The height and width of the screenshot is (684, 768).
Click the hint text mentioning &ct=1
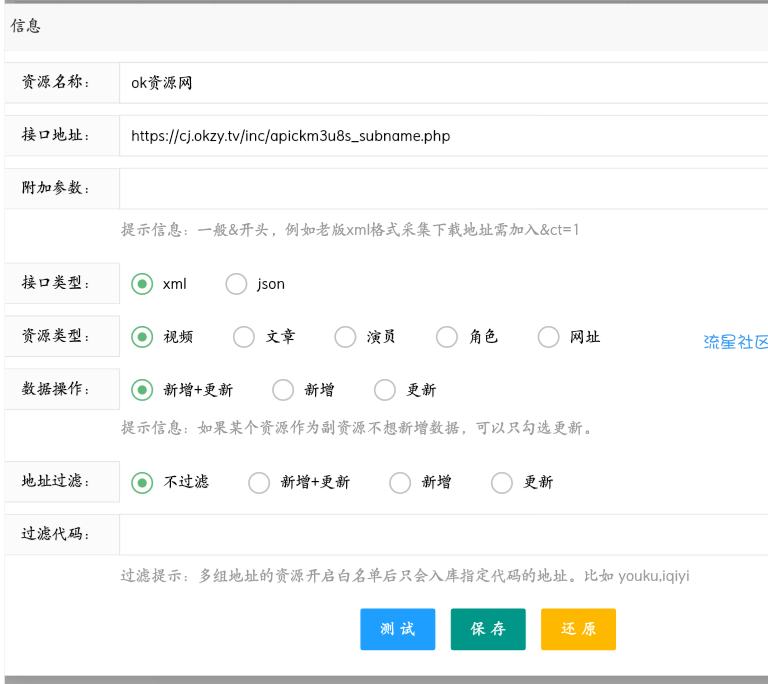[350, 229]
